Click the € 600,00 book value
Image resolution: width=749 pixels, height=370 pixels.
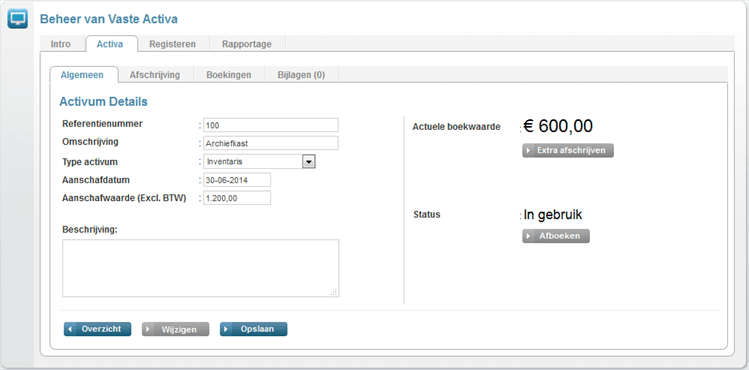tap(558, 126)
